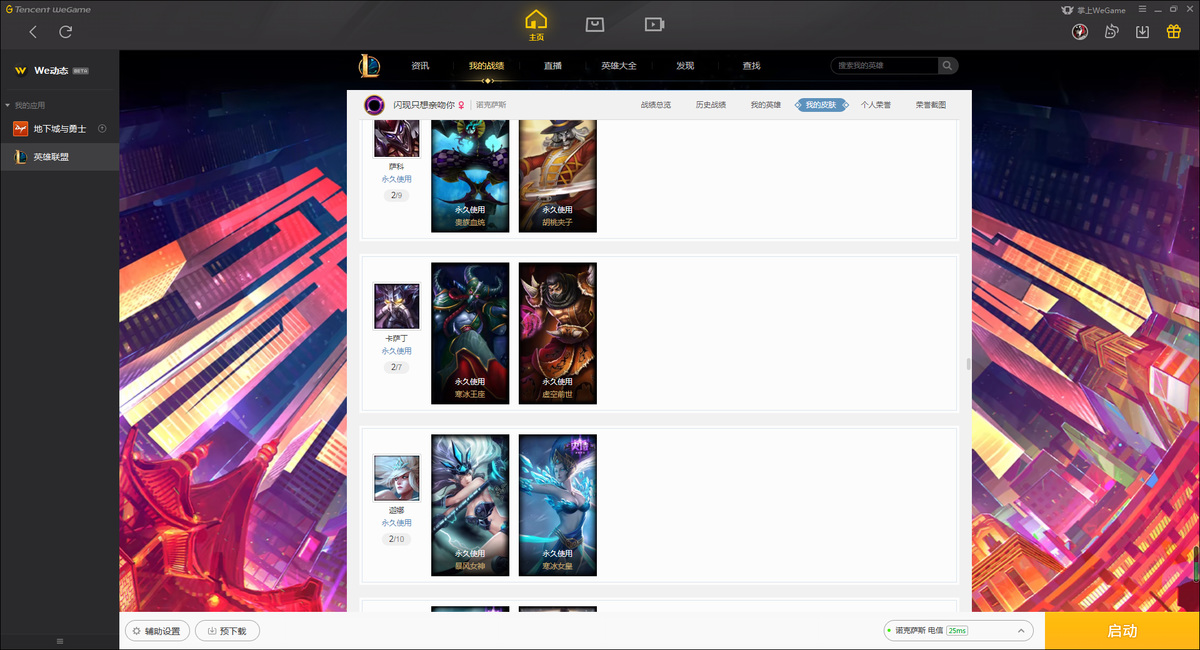Click the 2/9 skin count for 萨科
The image size is (1200, 650).
pyautogui.click(x=397, y=195)
